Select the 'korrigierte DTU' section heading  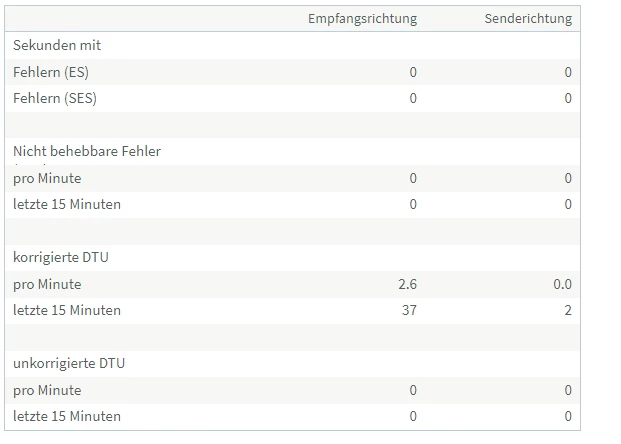61,257
